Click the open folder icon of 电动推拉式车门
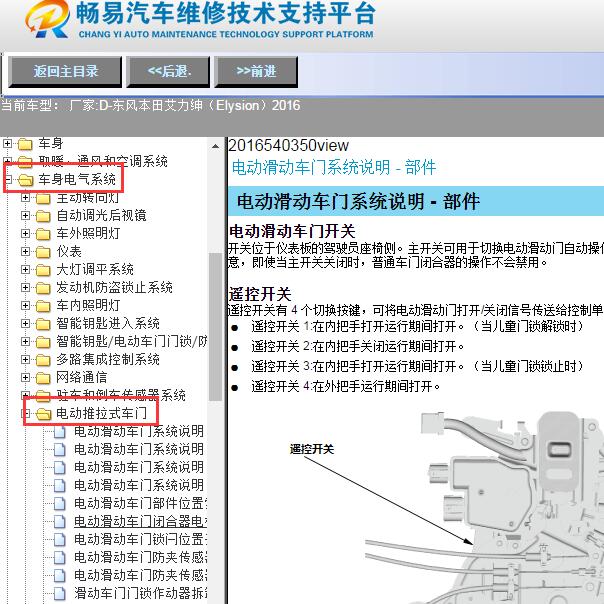Viewport: 604px width, 604px height. (43, 414)
